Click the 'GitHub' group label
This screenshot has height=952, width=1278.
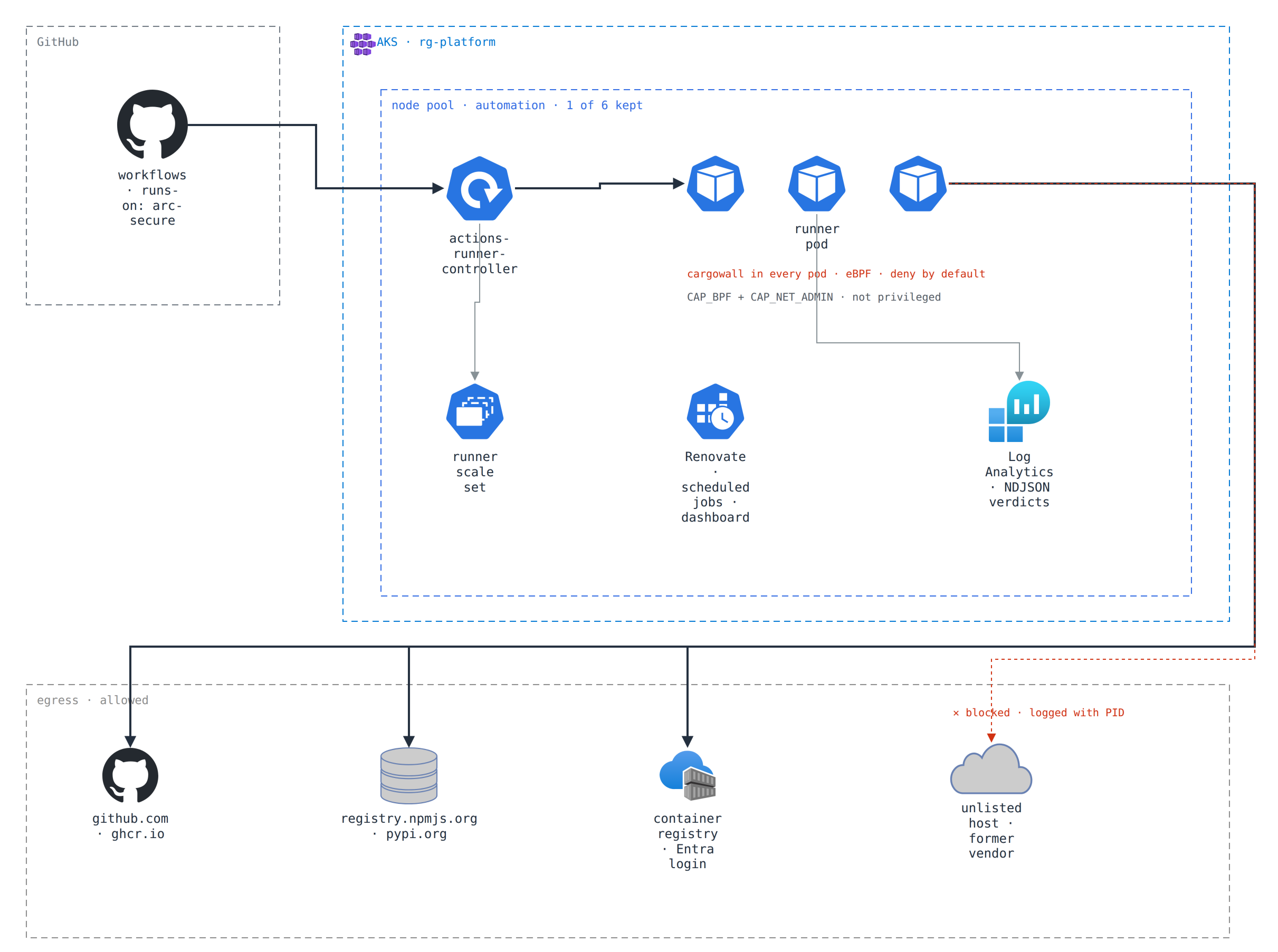58,42
